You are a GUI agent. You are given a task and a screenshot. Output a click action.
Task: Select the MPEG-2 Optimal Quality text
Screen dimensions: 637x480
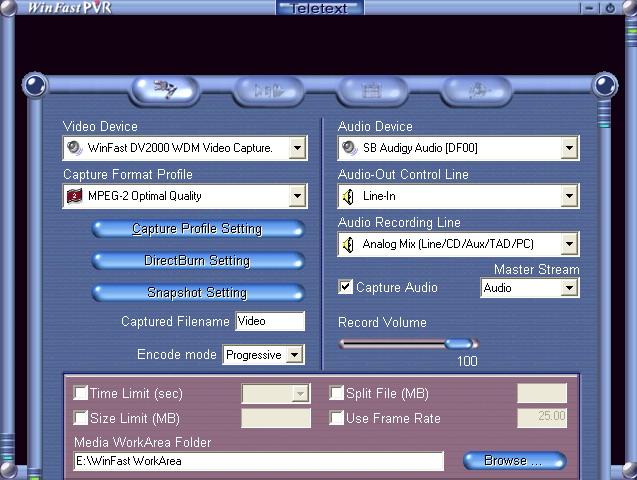[x=145, y=196]
